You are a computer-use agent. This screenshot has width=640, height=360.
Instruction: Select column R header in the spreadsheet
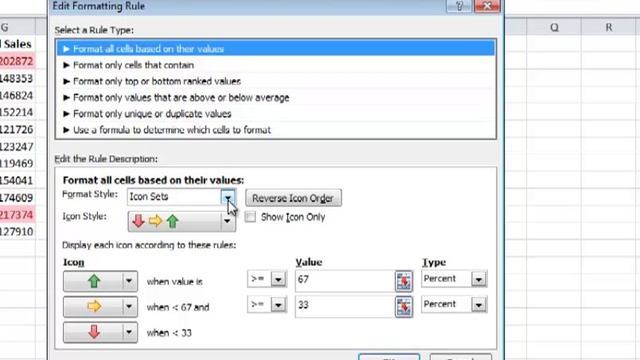pyautogui.click(x=609, y=27)
